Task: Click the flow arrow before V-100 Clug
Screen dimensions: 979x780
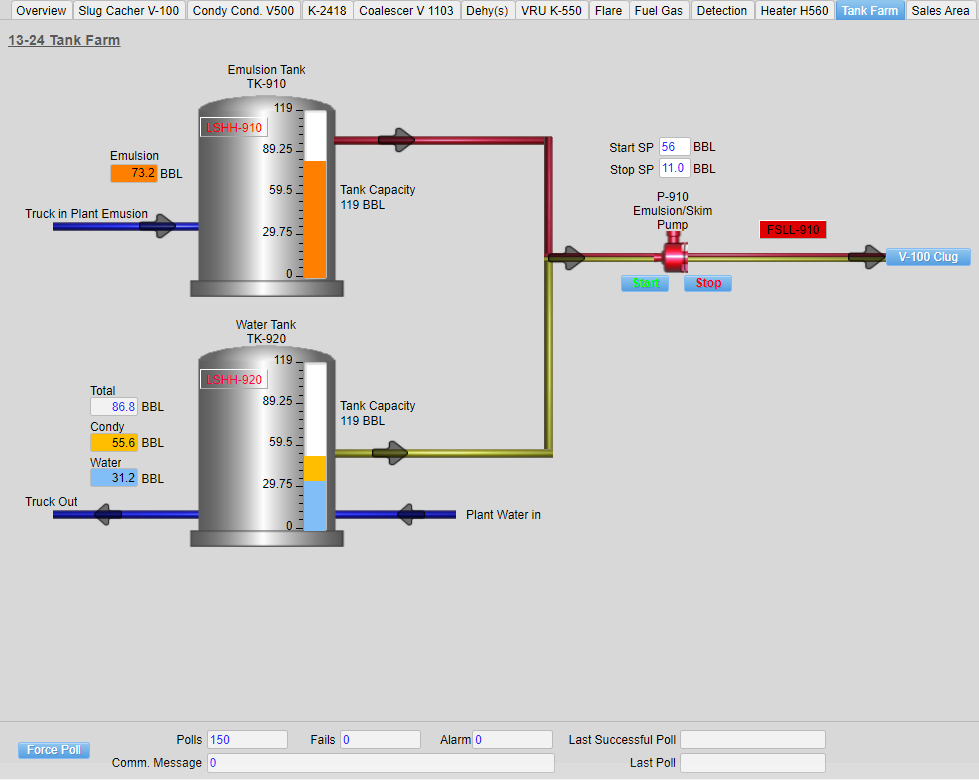Action: point(867,257)
